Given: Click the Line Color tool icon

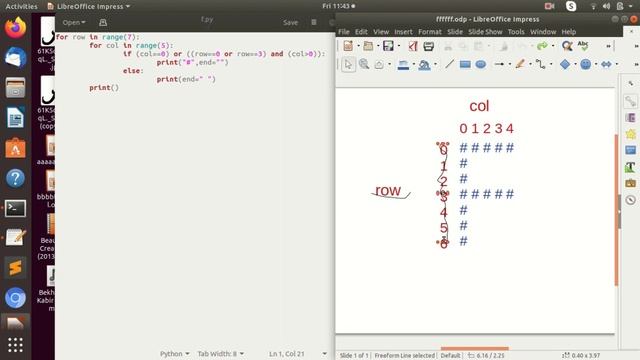Looking at the screenshot, I should coord(403,65).
